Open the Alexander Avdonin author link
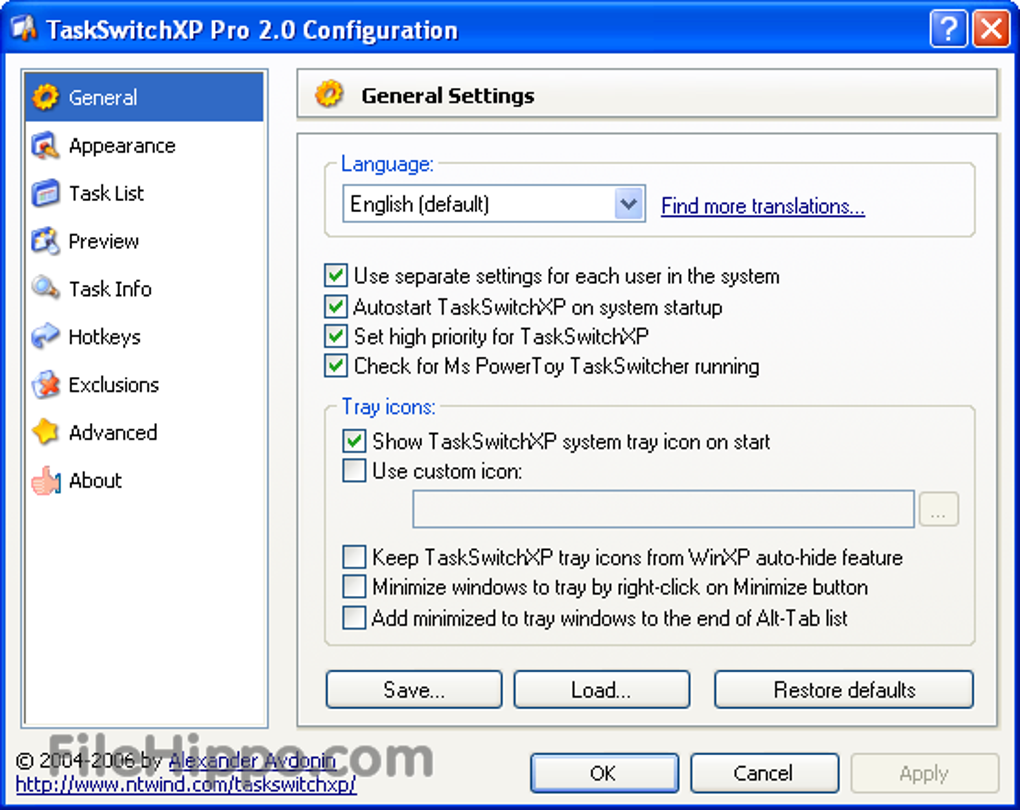This screenshot has width=1020, height=810. 252,760
